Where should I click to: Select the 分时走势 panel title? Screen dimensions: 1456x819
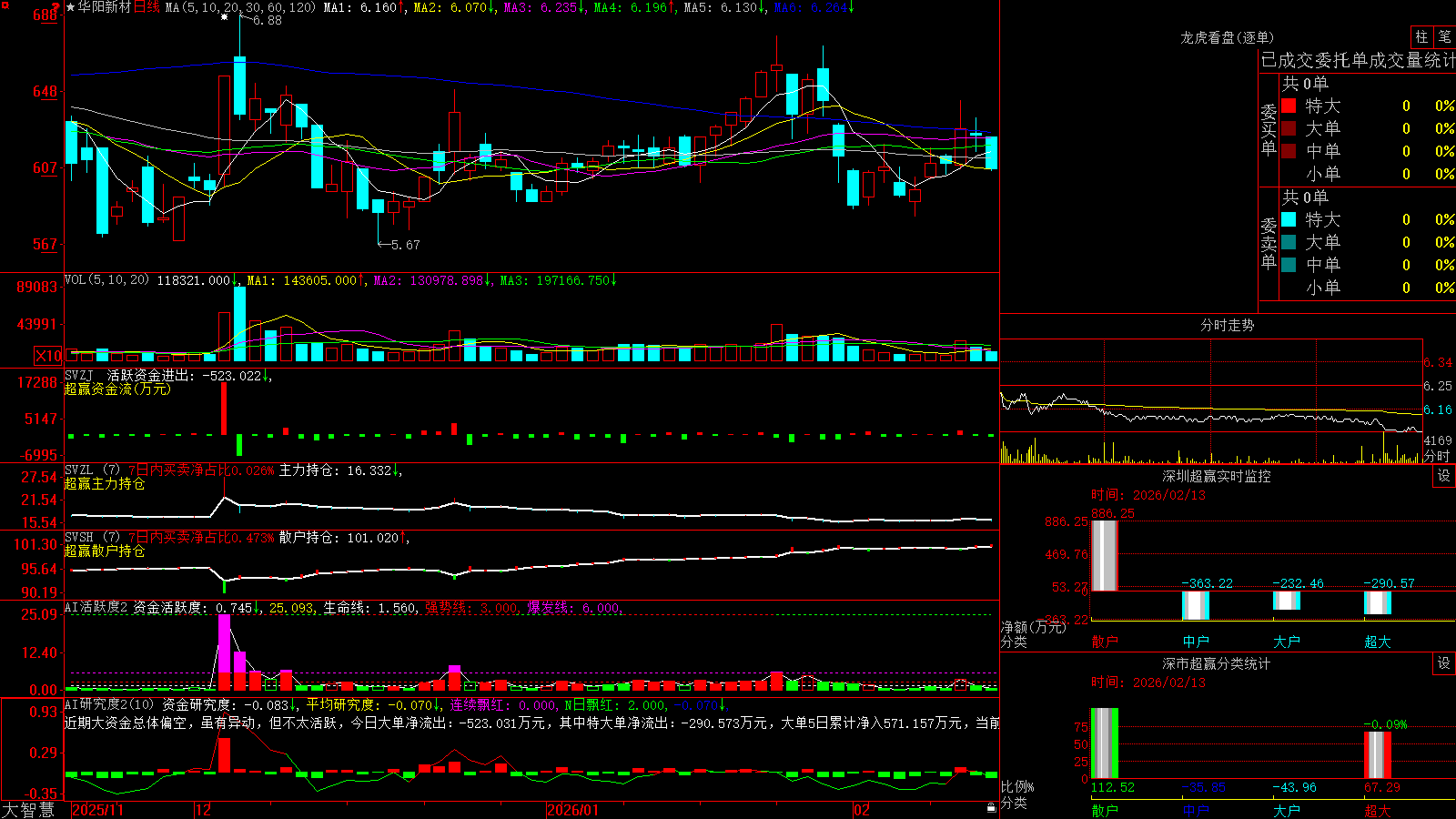coord(1227,325)
